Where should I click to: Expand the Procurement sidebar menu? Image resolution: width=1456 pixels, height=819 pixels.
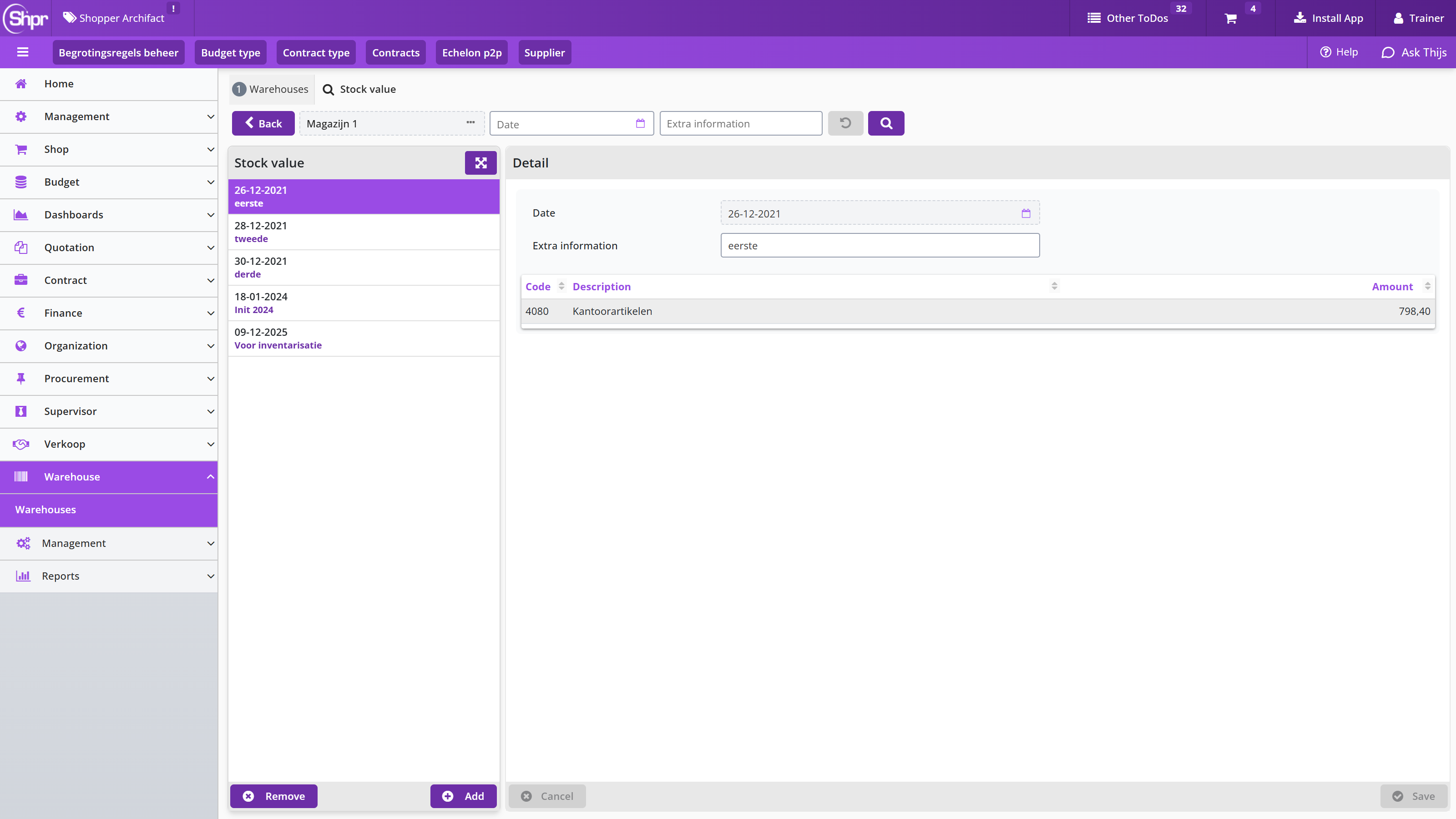pos(109,379)
